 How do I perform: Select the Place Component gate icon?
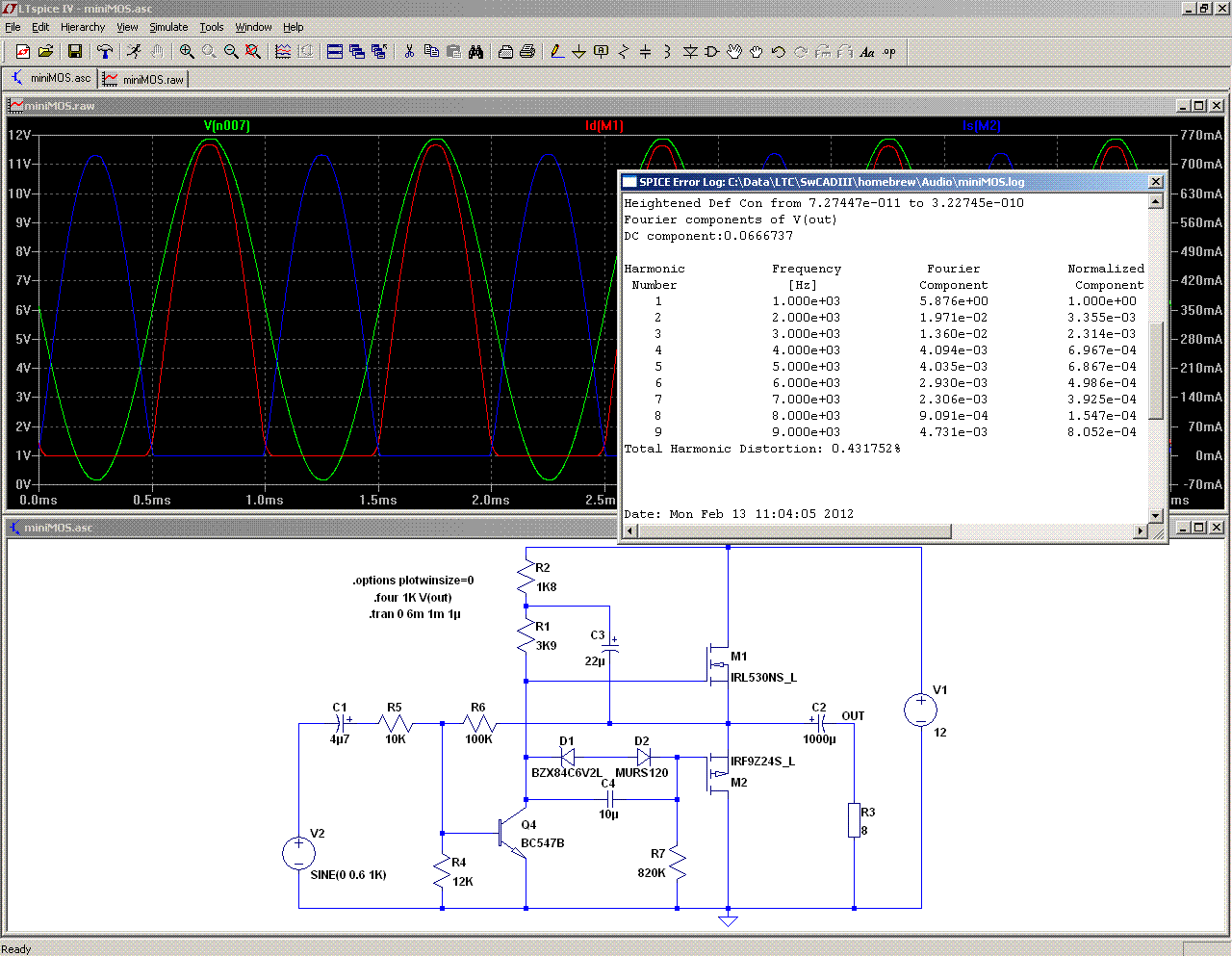[711, 52]
